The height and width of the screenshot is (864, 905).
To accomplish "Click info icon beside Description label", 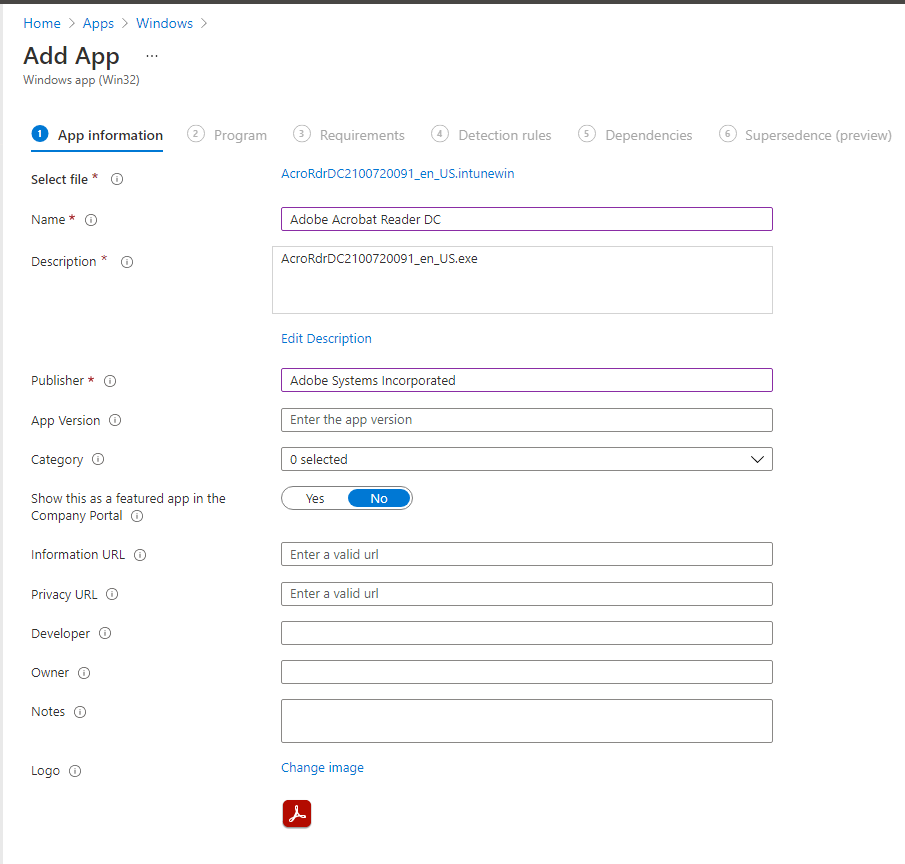I will click(x=127, y=262).
